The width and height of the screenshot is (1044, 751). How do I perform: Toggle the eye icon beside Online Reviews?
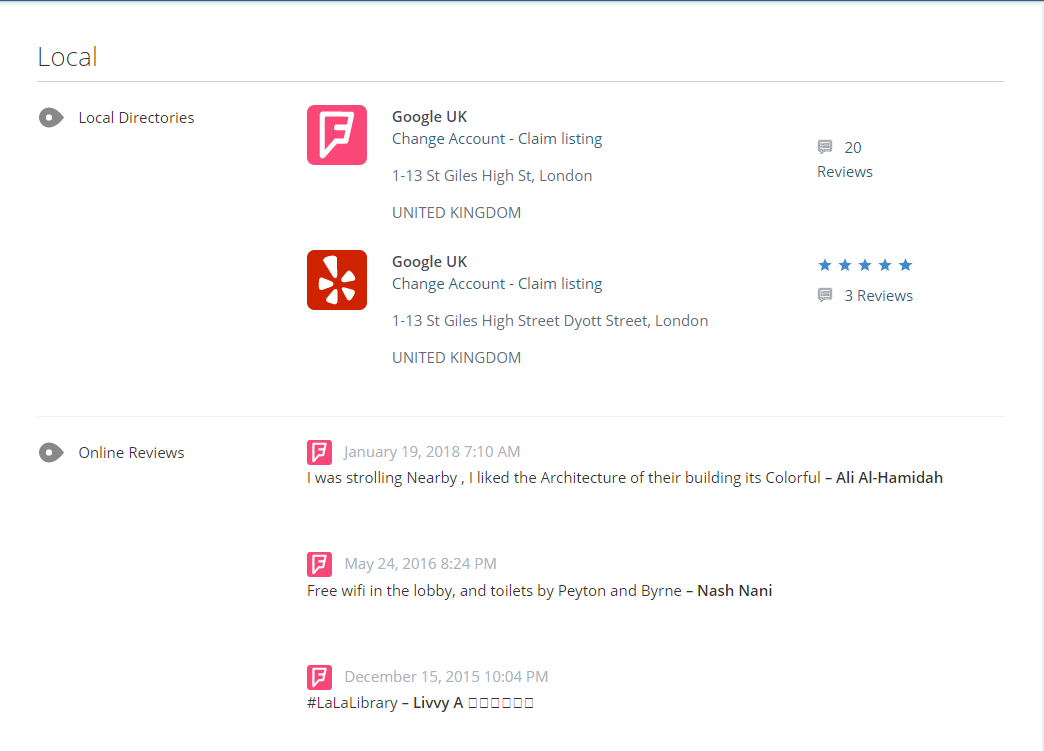(x=51, y=453)
